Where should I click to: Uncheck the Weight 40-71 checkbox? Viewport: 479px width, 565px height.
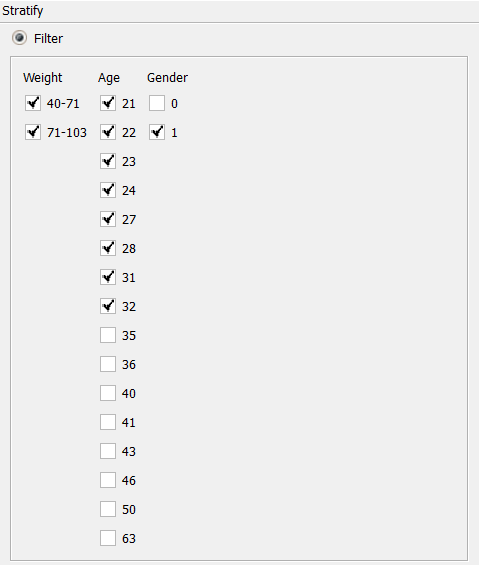[33, 103]
